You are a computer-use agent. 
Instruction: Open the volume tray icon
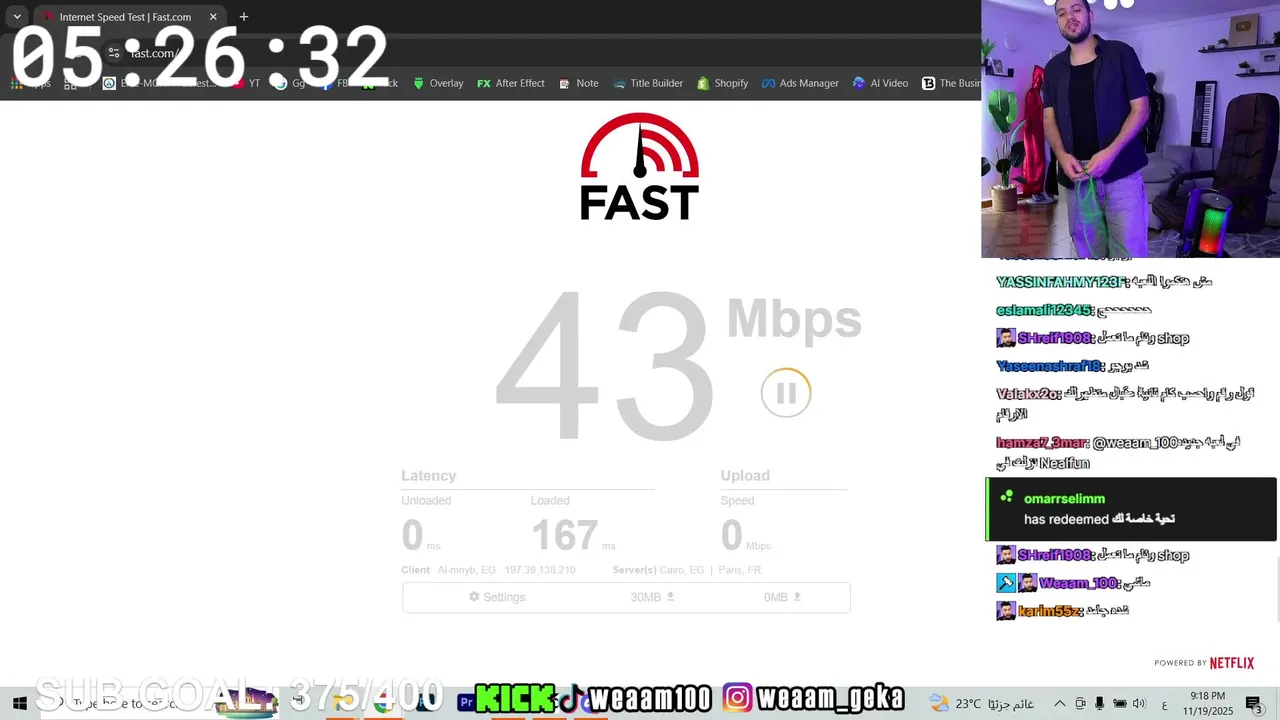pyautogui.click(x=1139, y=703)
